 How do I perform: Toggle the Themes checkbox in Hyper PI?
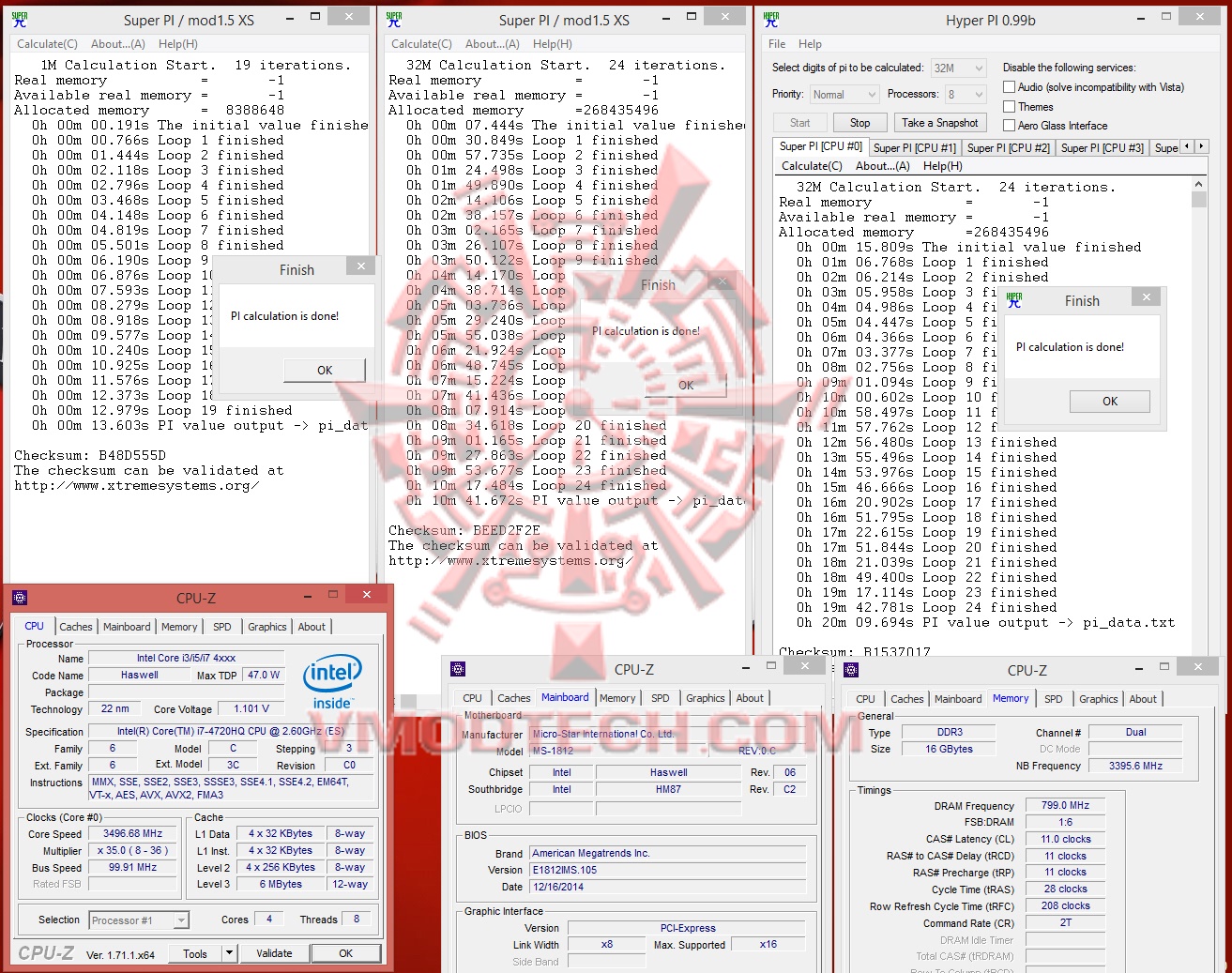click(1010, 107)
